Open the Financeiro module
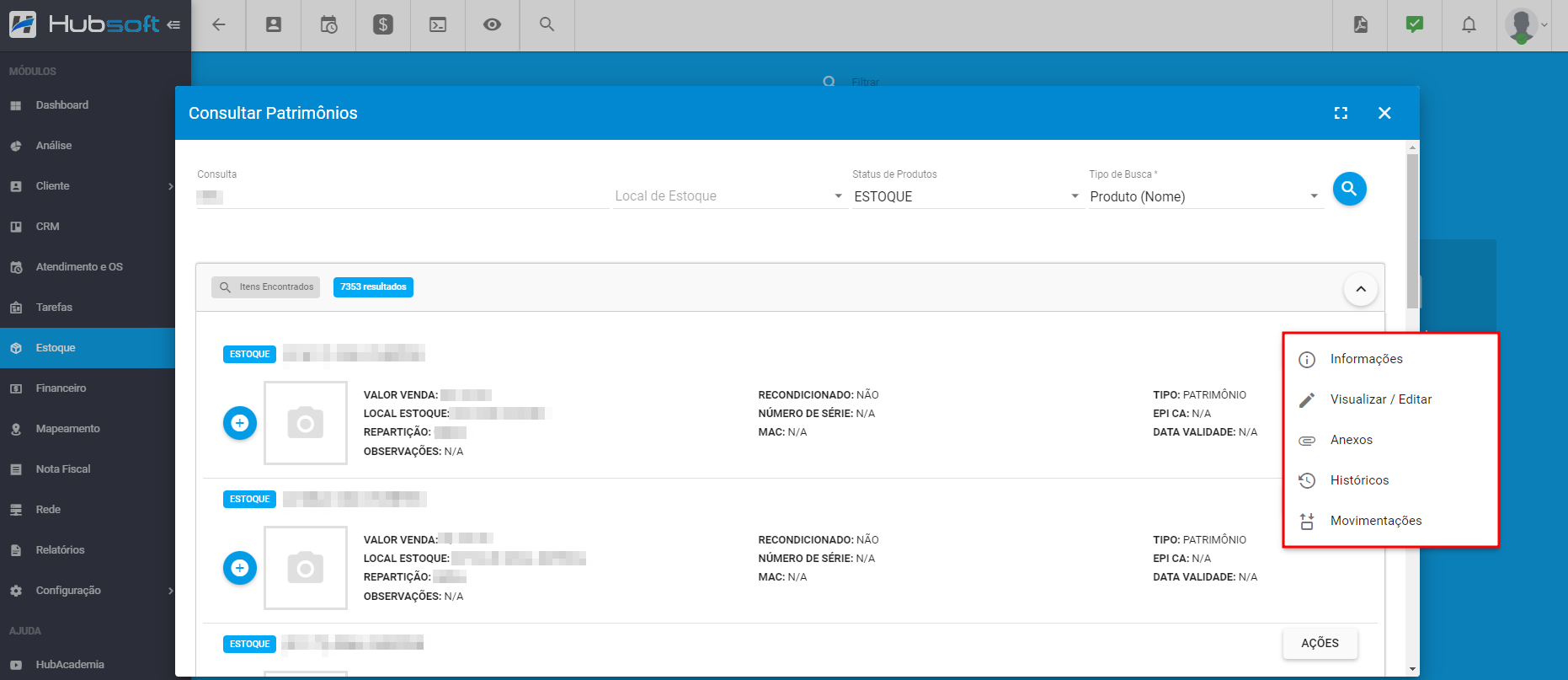Image resolution: width=1568 pixels, height=680 pixels. [x=88, y=388]
